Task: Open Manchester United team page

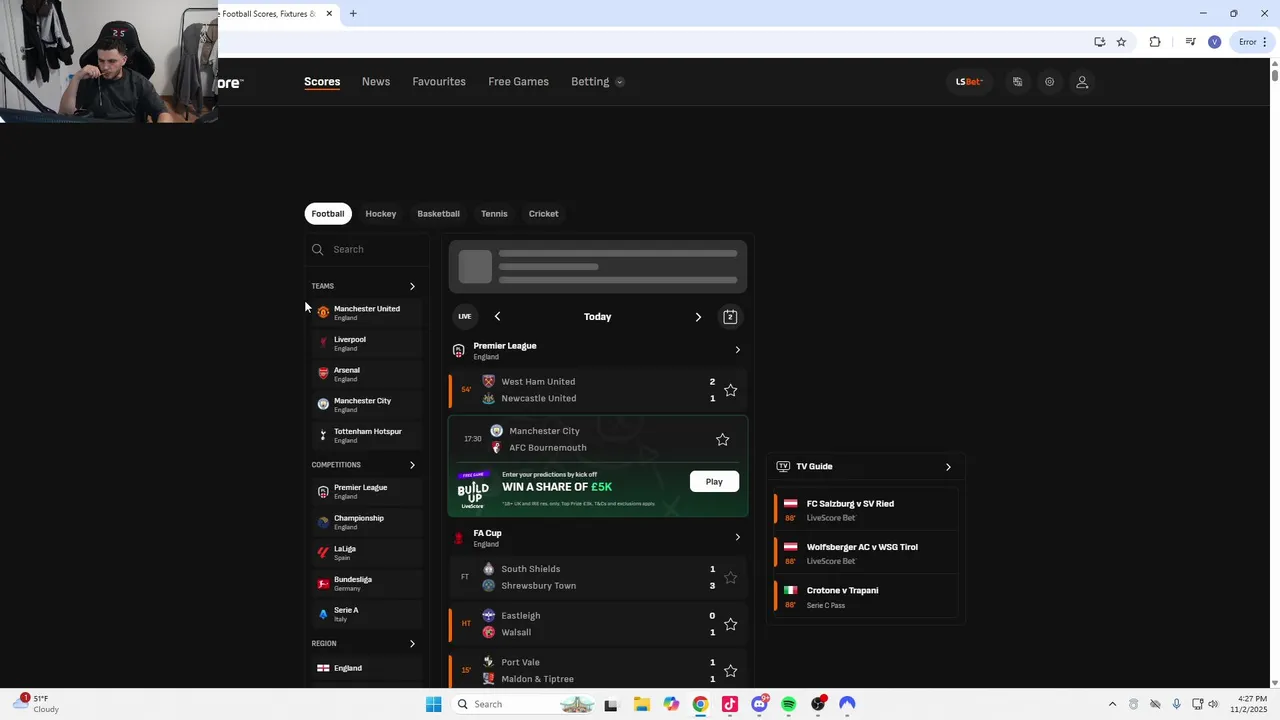Action: (365, 313)
